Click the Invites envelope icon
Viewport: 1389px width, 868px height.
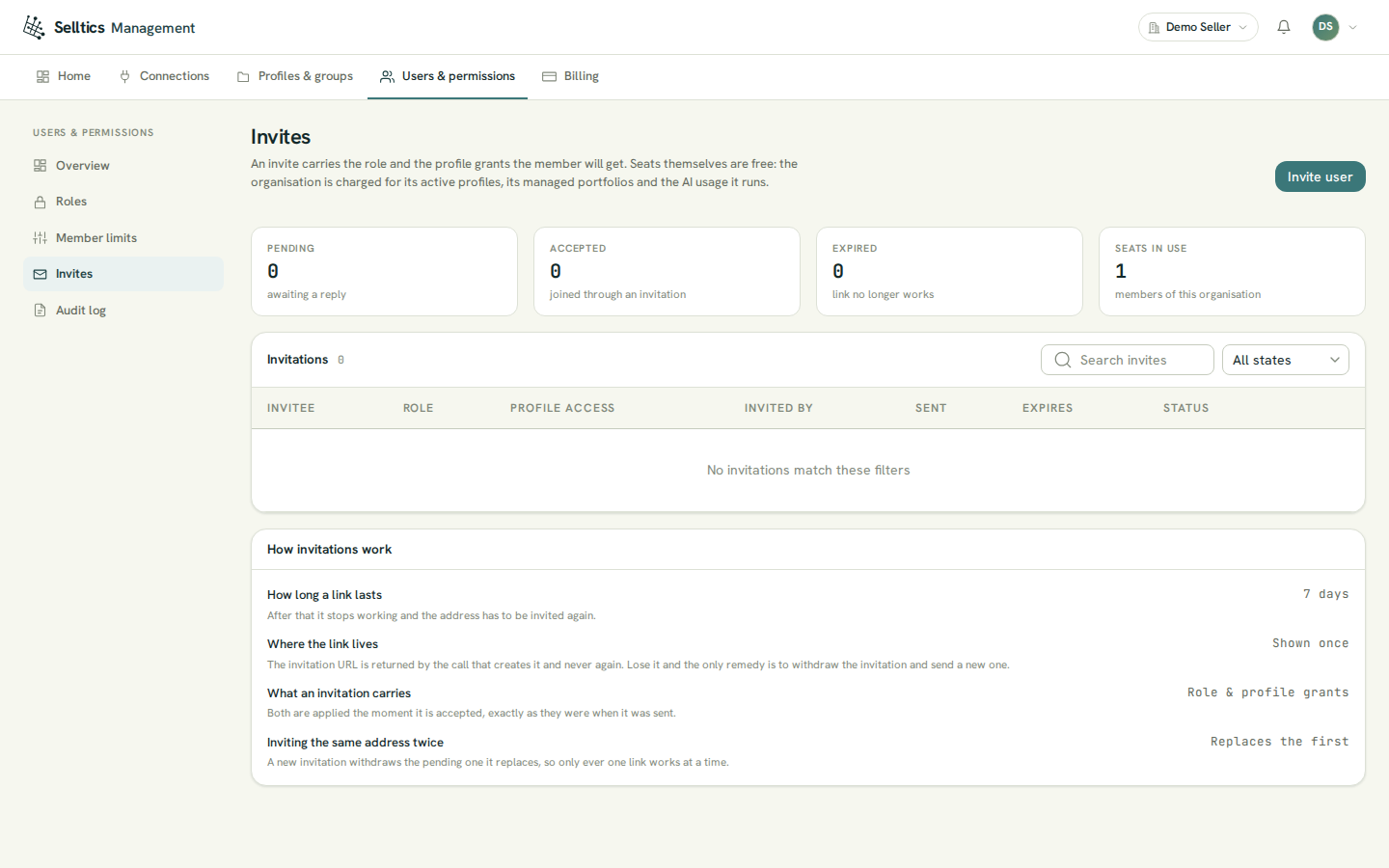(41, 274)
